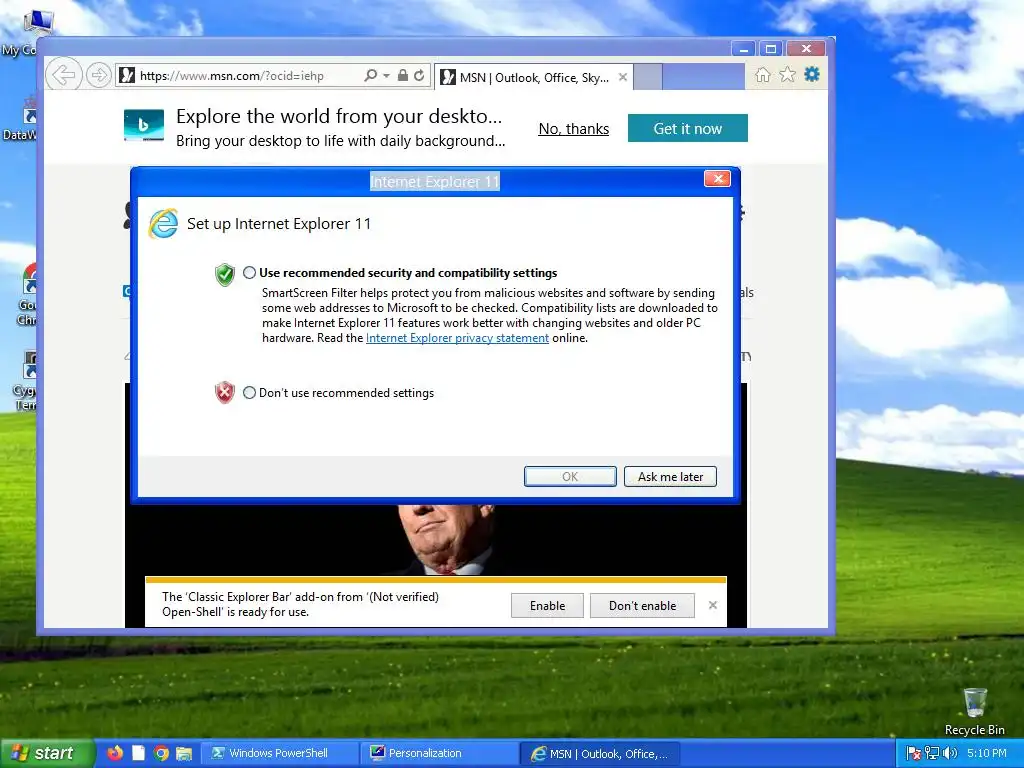Image resolution: width=1024 pixels, height=768 pixels.
Task: Click the OK button in setup dialog
Action: point(570,477)
